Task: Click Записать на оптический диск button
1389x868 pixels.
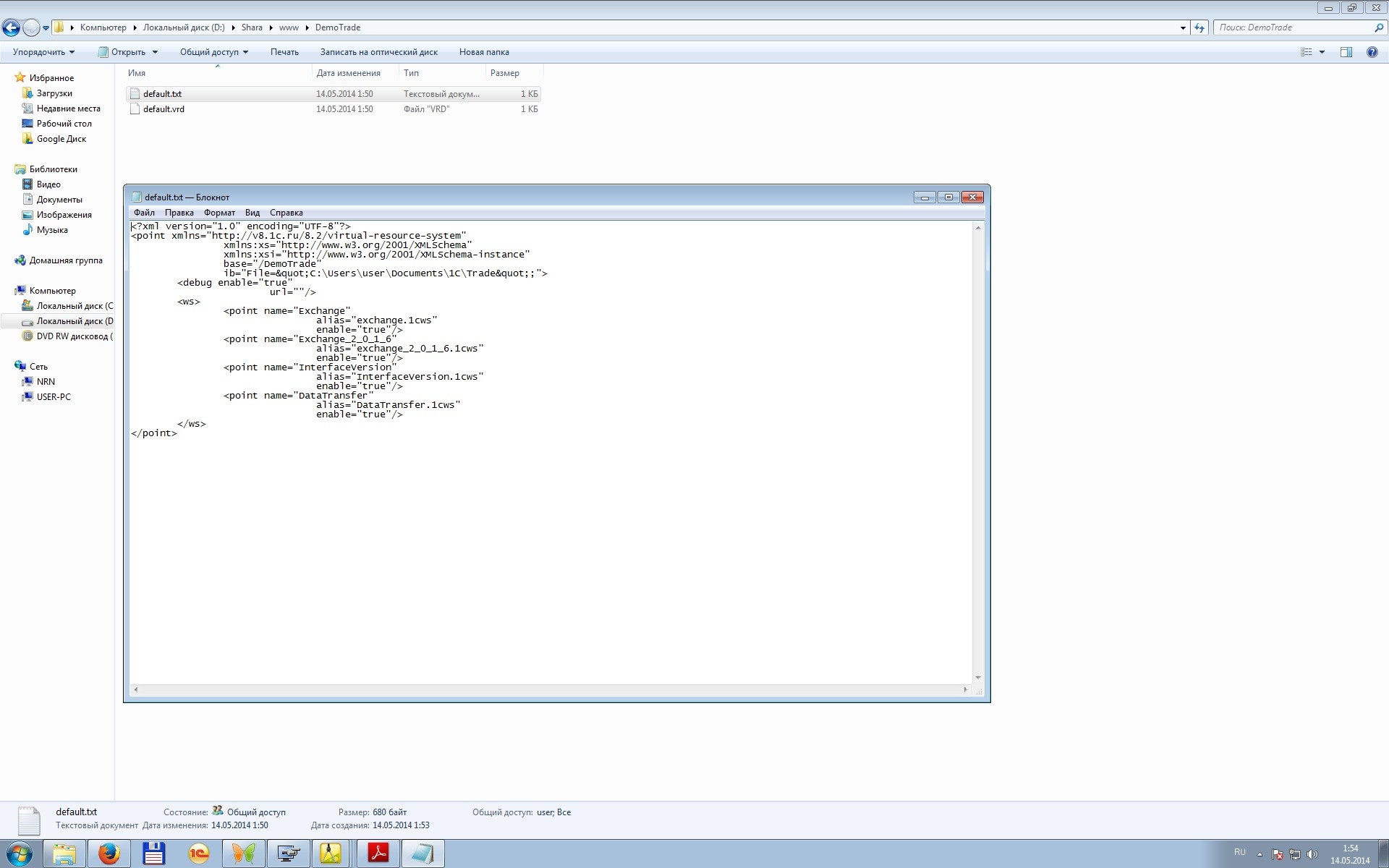Action: (378, 52)
